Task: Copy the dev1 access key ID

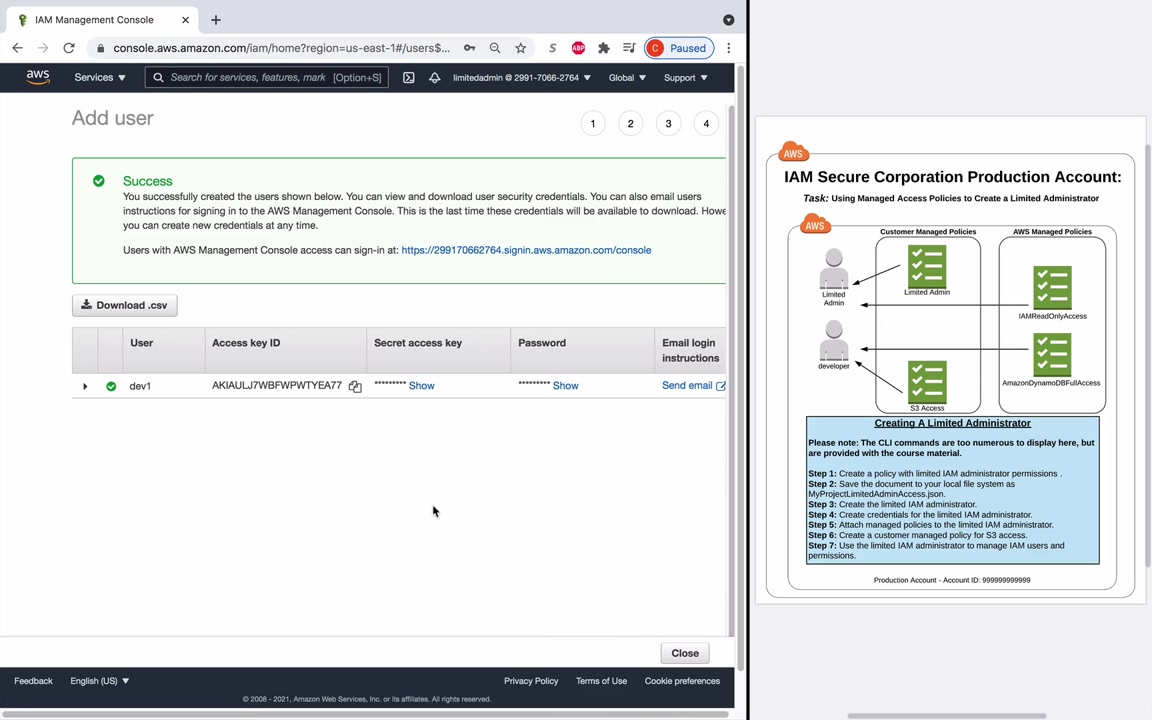Action: 355,386
